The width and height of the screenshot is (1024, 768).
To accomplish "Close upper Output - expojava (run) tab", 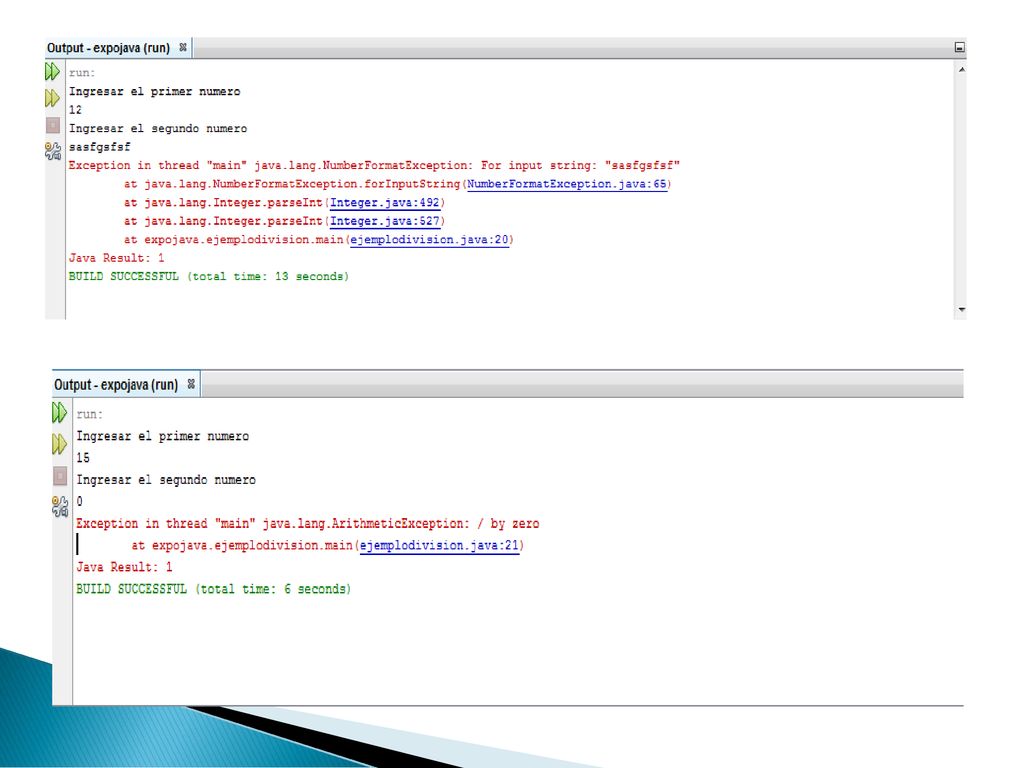I will [x=183, y=47].
